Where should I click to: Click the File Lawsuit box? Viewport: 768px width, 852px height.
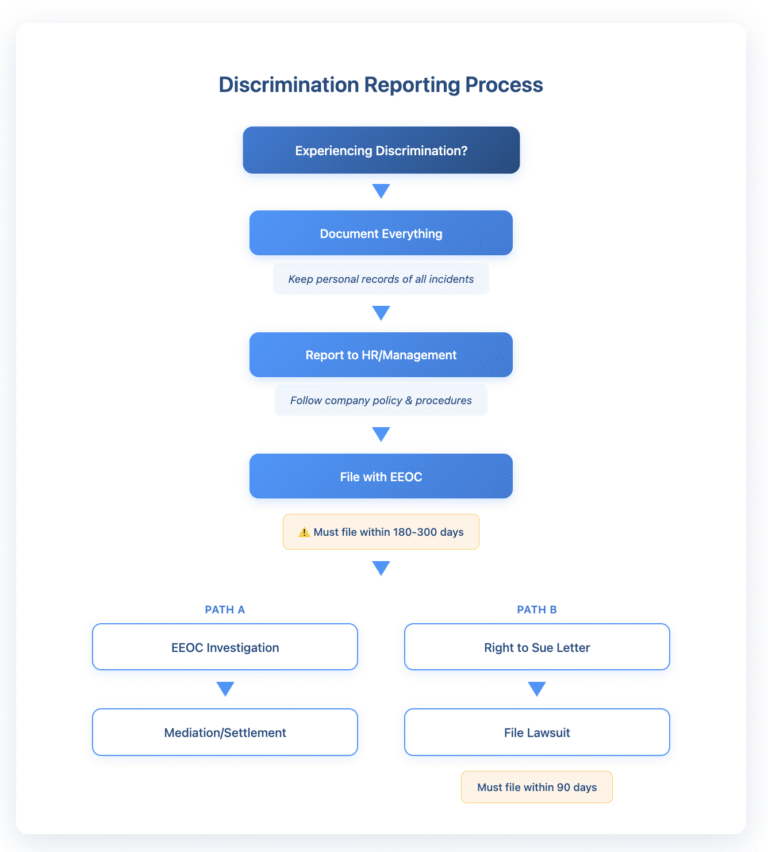537,732
